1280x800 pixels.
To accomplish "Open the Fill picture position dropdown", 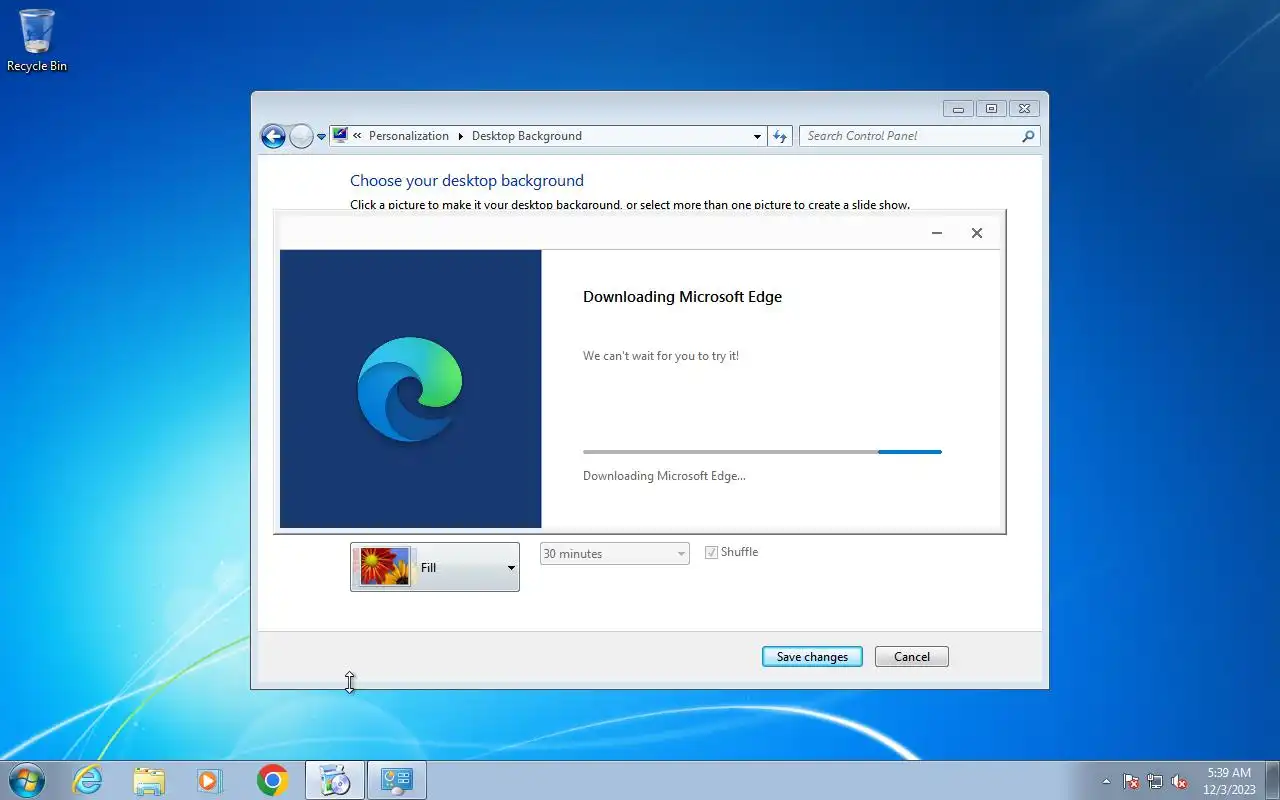I will click(435, 567).
